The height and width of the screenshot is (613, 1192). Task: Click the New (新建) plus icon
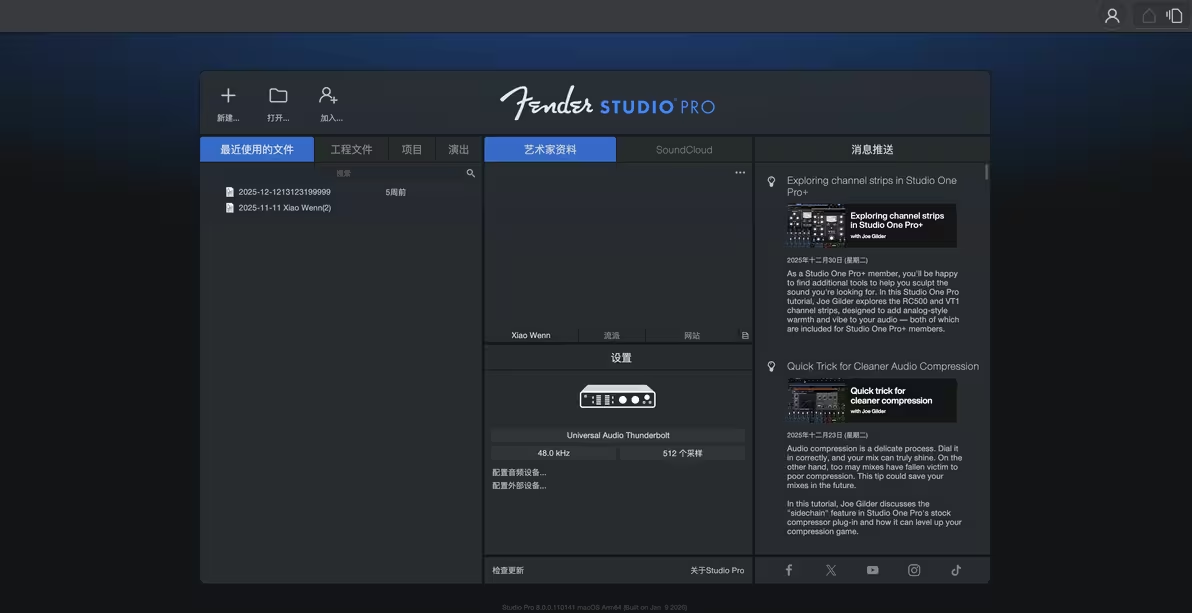pos(228,96)
